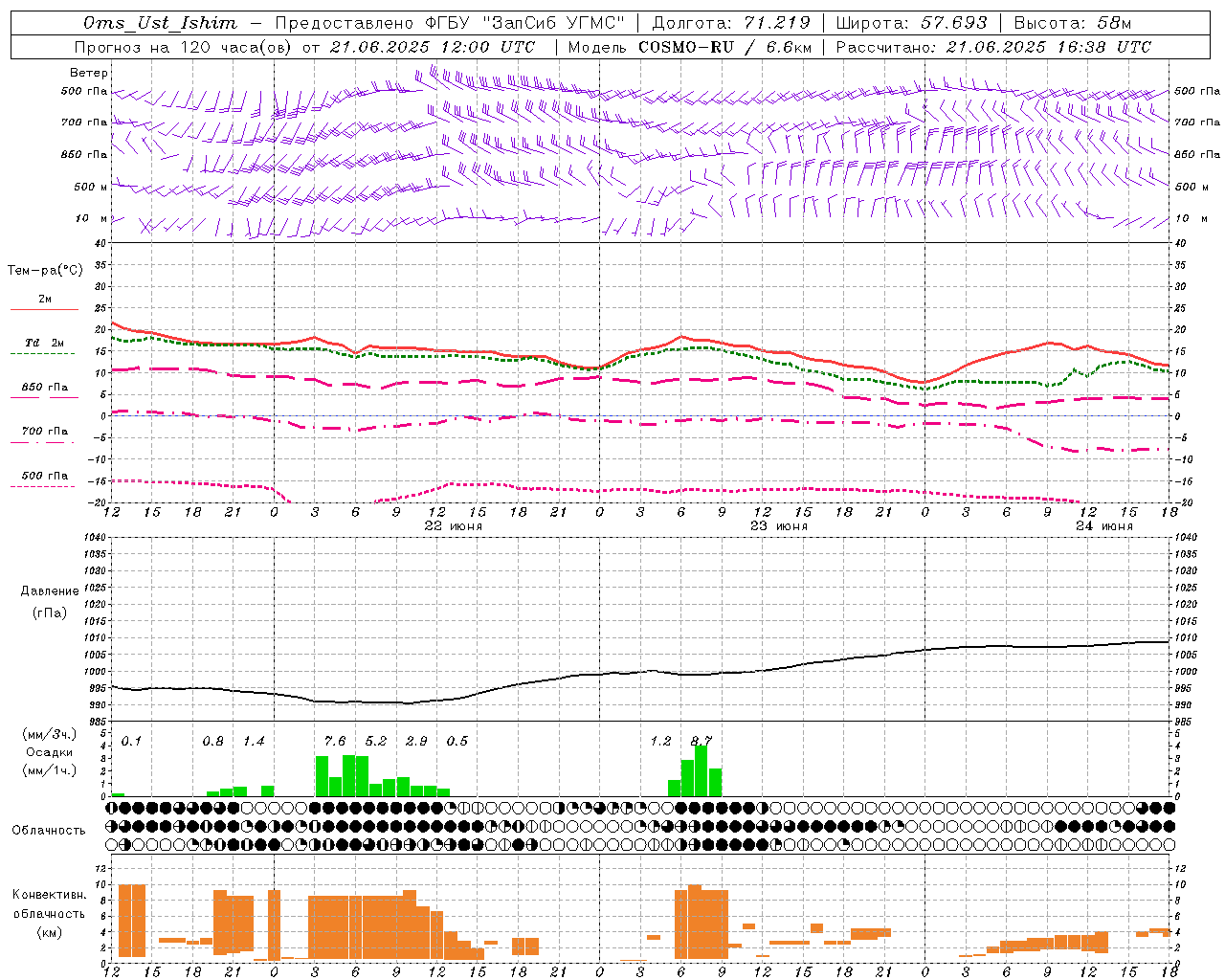Click the Td 2м dew point legend entry

(x=45, y=343)
